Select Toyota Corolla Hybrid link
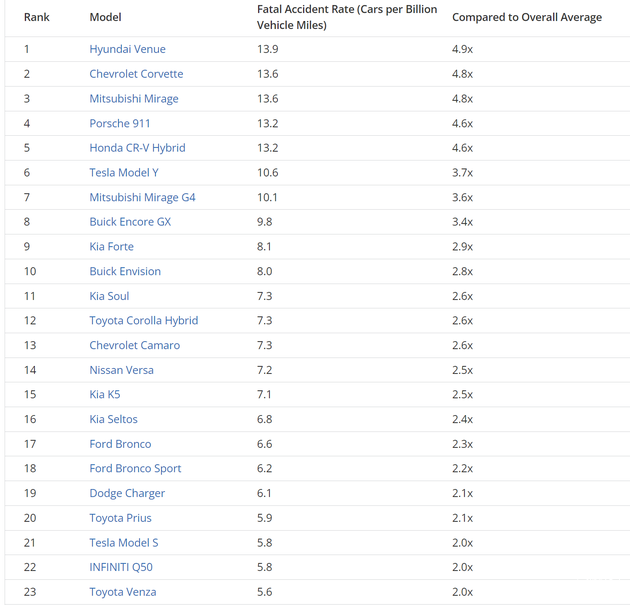The width and height of the screenshot is (630, 605). [x=143, y=320]
